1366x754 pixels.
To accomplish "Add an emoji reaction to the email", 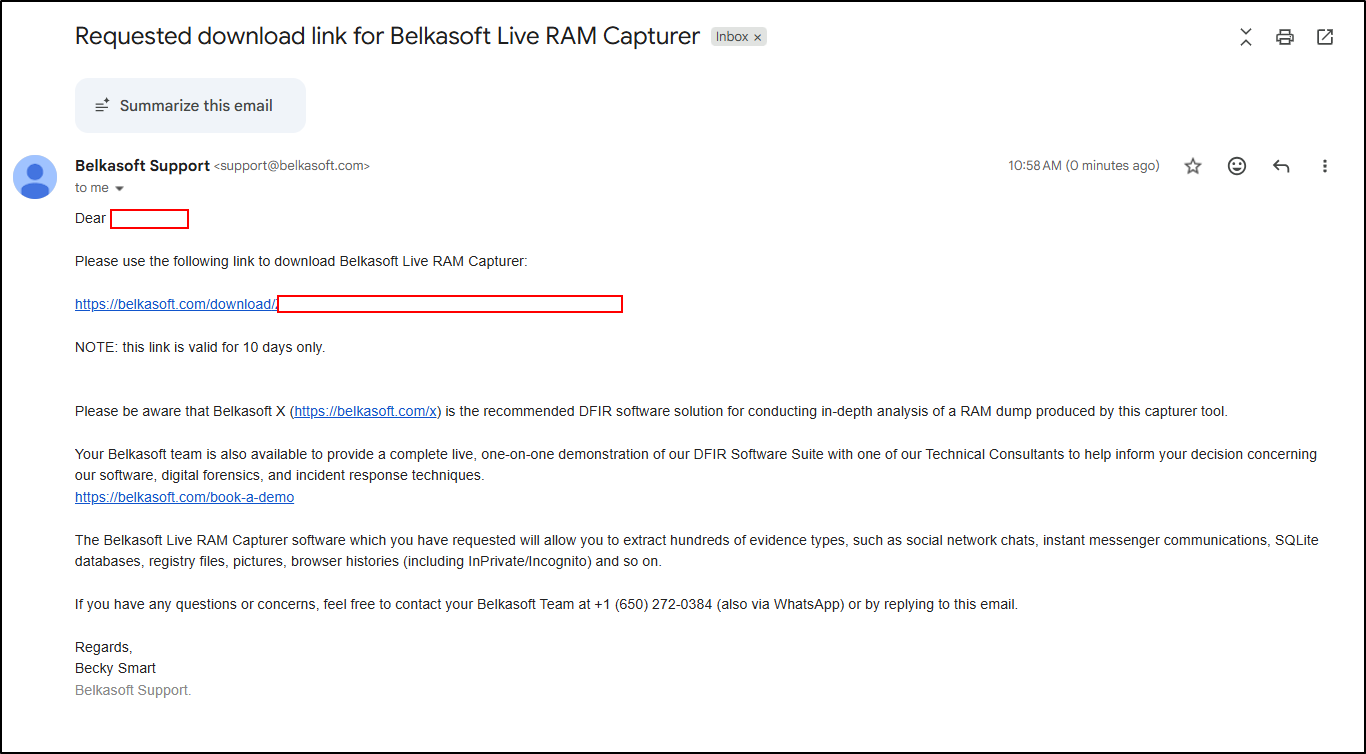I will 1237,166.
